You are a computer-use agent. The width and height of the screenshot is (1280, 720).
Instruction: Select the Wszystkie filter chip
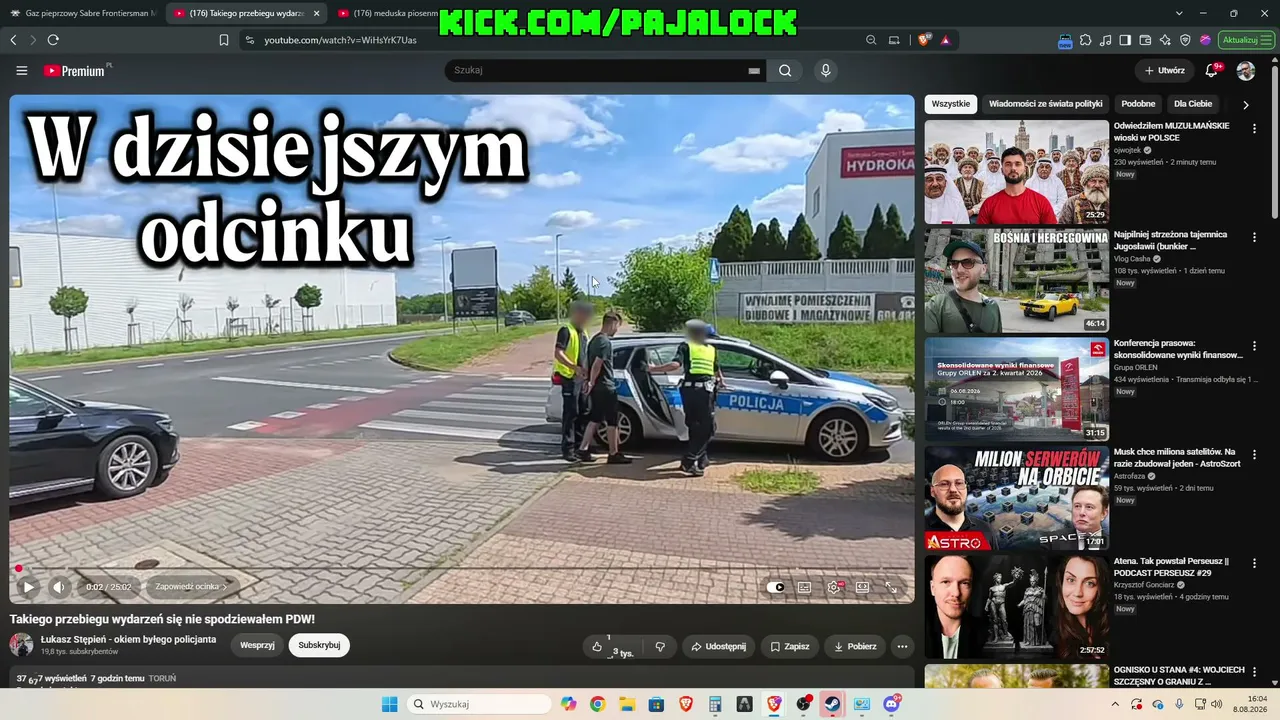point(950,104)
